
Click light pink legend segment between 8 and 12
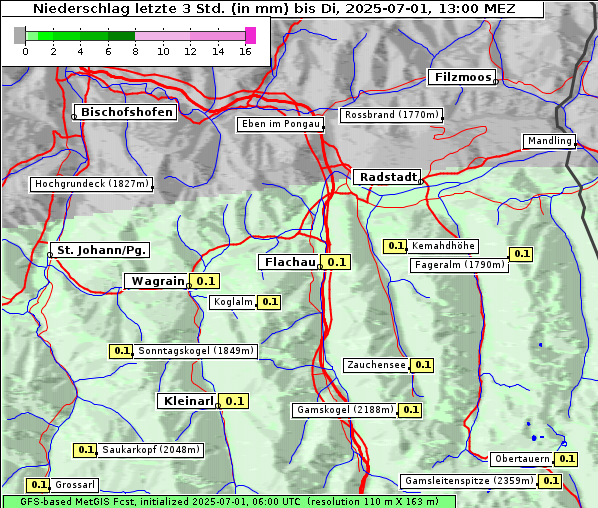coord(162,36)
